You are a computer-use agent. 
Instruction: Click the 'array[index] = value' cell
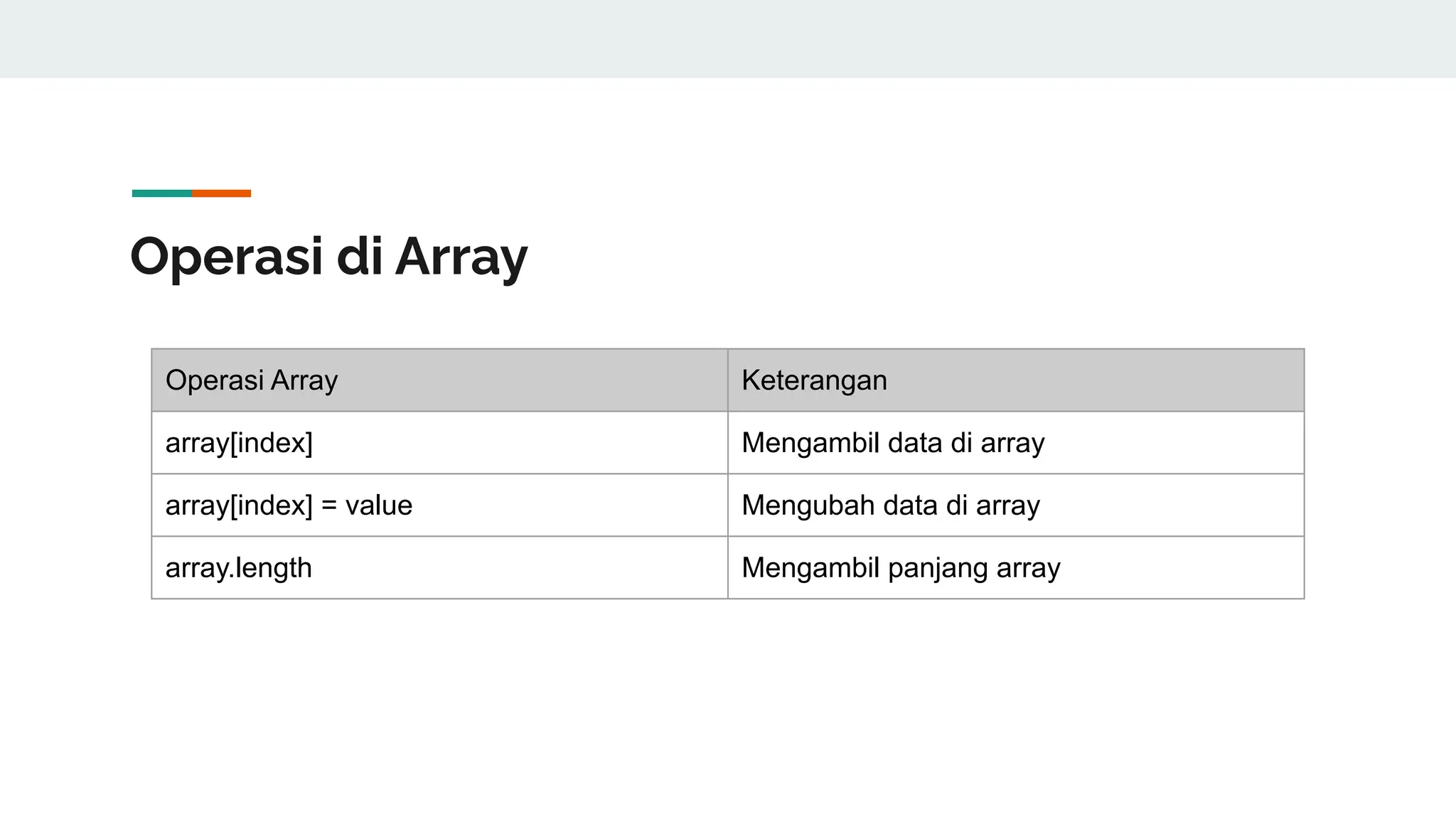click(439, 505)
